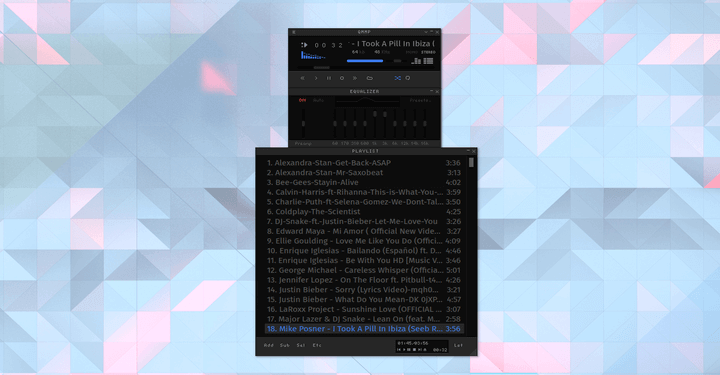Screen dimensions: 720x375
Task: Select track 9 Ellie Goulding - Love Me Like You Do
Action: pyautogui.click(x=364, y=241)
